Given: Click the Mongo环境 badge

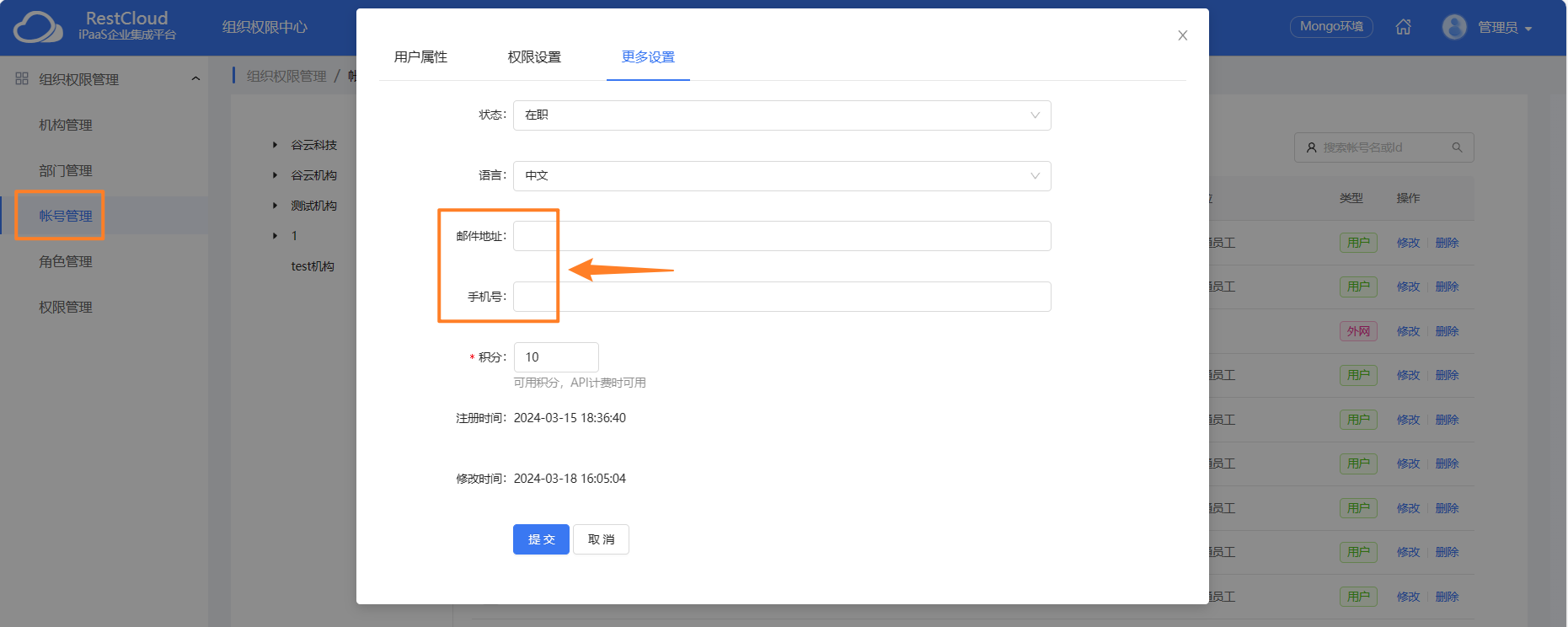Looking at the screenshot, I should tap(1331, 27).
